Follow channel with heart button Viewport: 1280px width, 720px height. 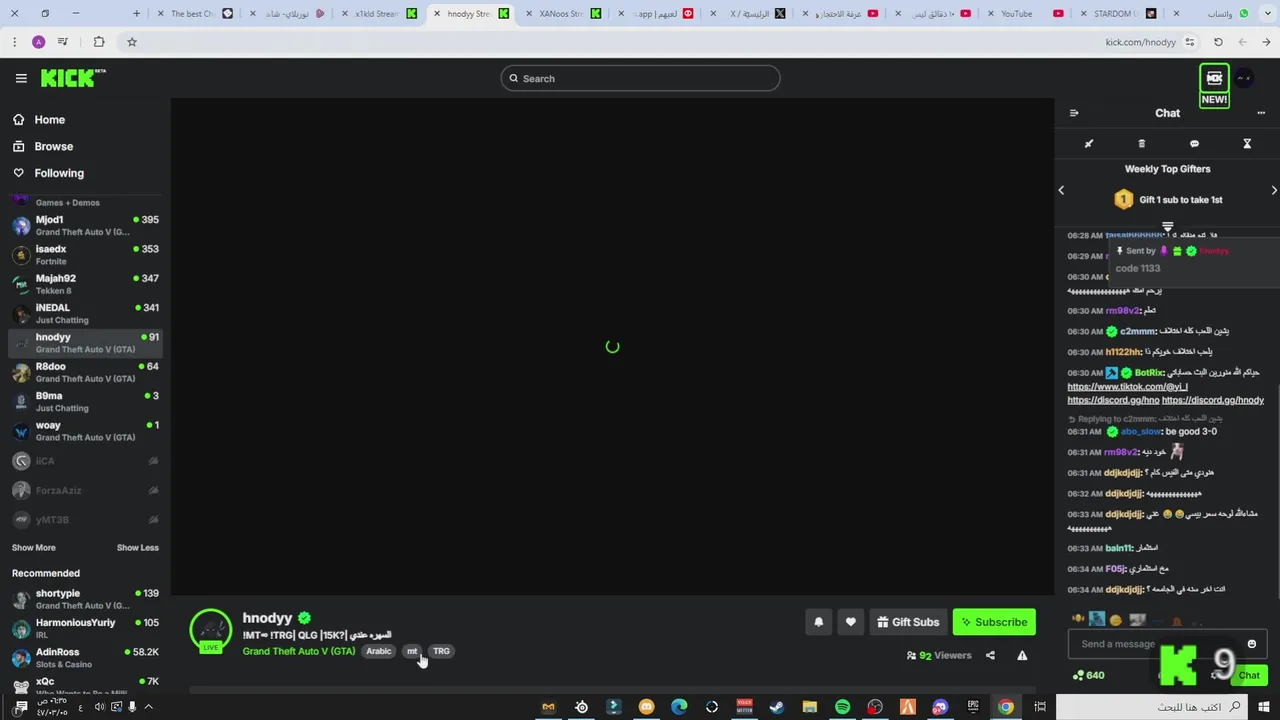coord(850,622)
